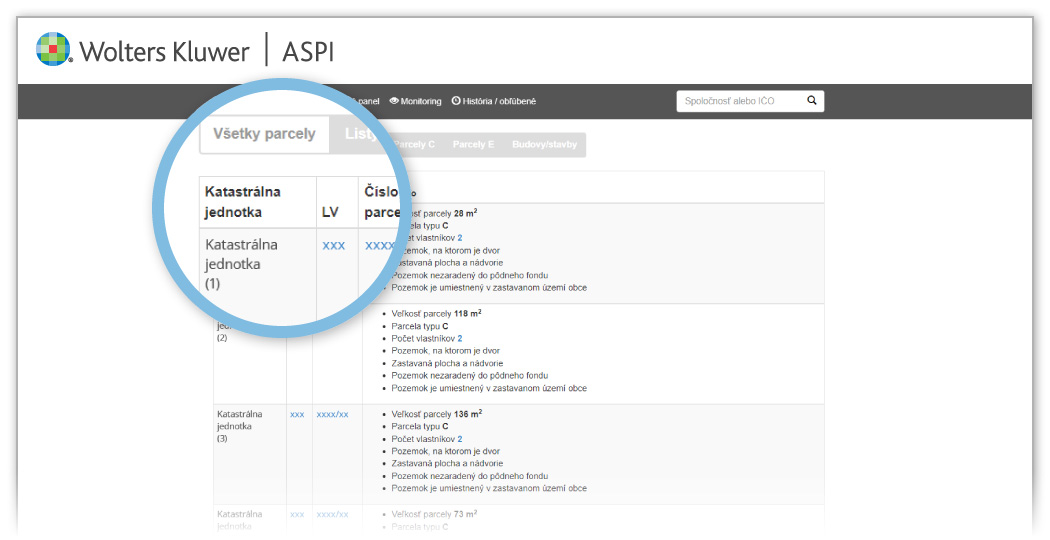
Task: Click owner count 2 for 118 m² parcel
Action: tap(460, 339)
